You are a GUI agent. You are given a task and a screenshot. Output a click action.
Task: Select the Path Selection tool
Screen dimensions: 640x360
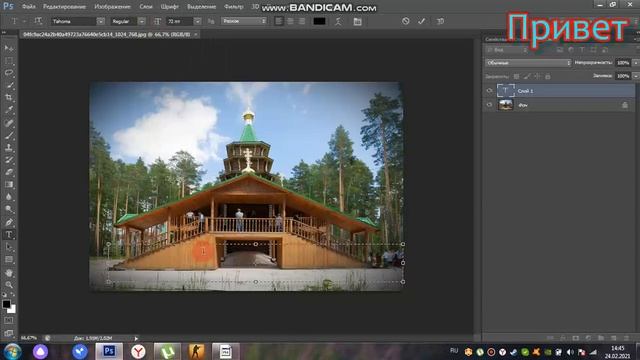(9, 247)
